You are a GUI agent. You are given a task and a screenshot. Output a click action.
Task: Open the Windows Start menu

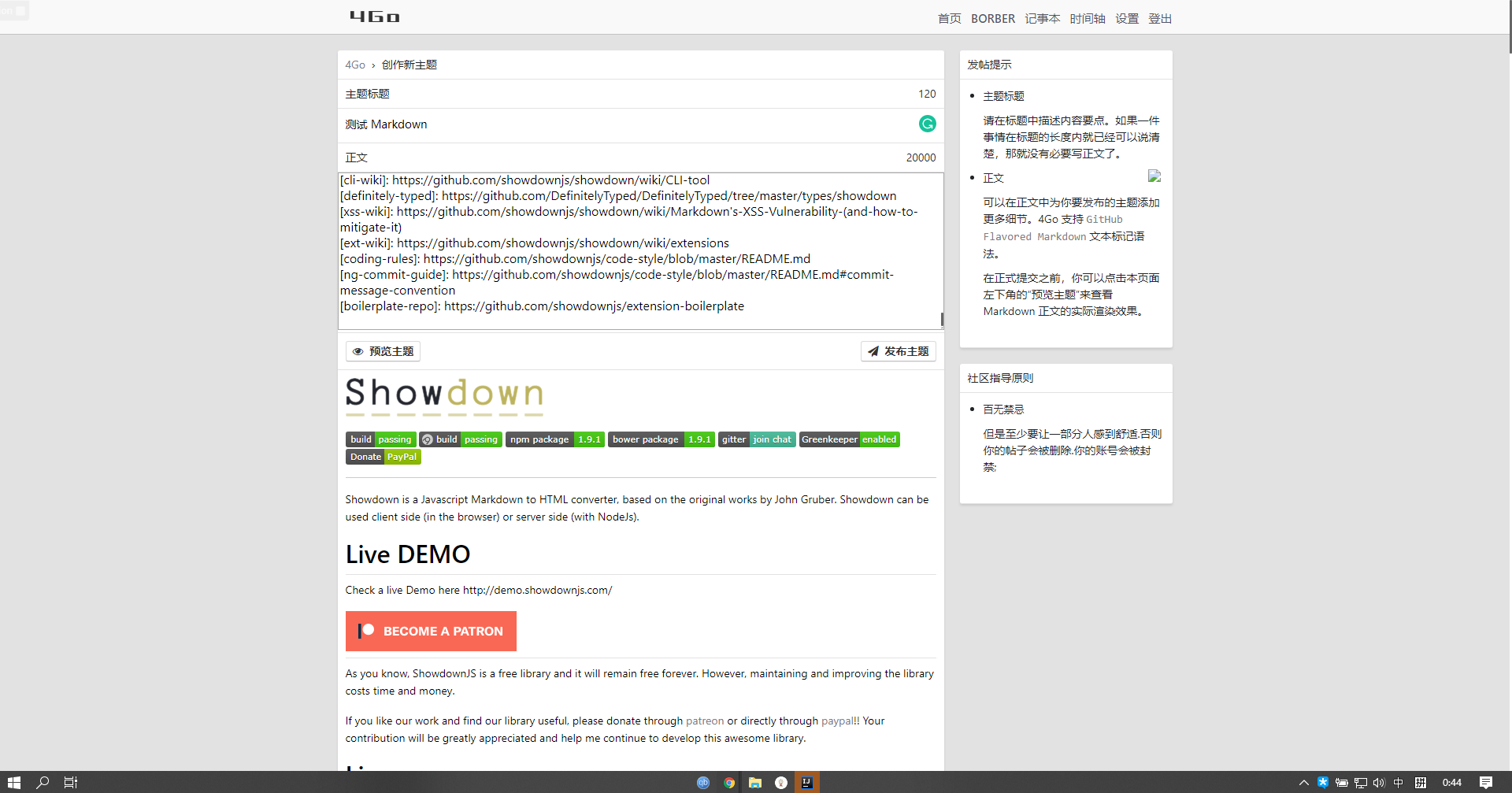coord(13,782)
